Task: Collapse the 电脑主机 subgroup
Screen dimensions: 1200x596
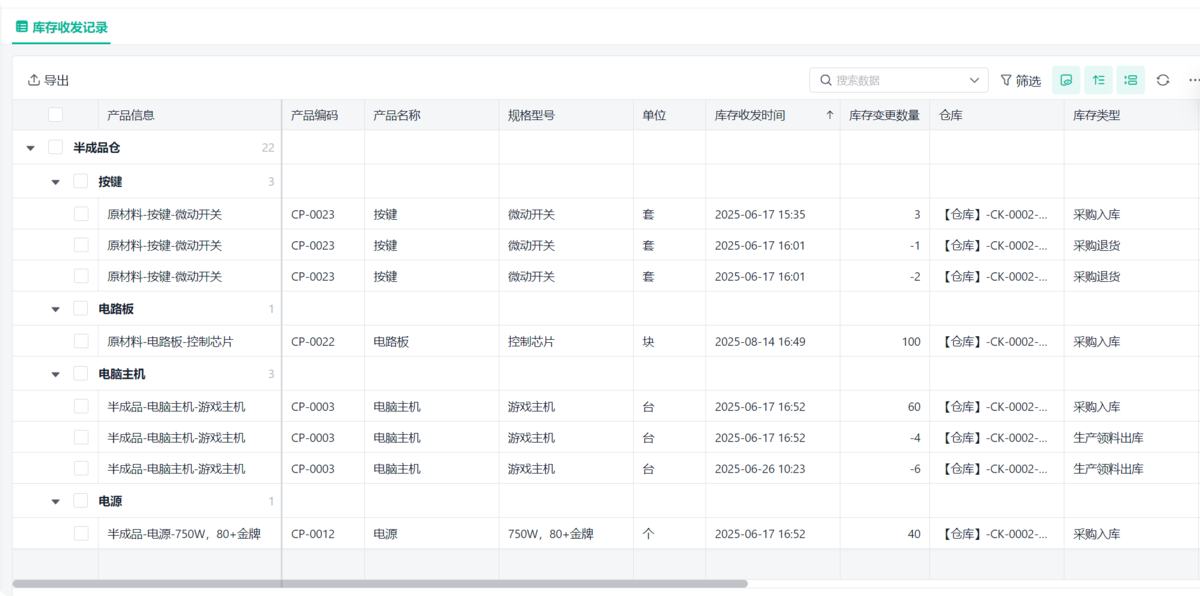Action: [x=56, y=375]
